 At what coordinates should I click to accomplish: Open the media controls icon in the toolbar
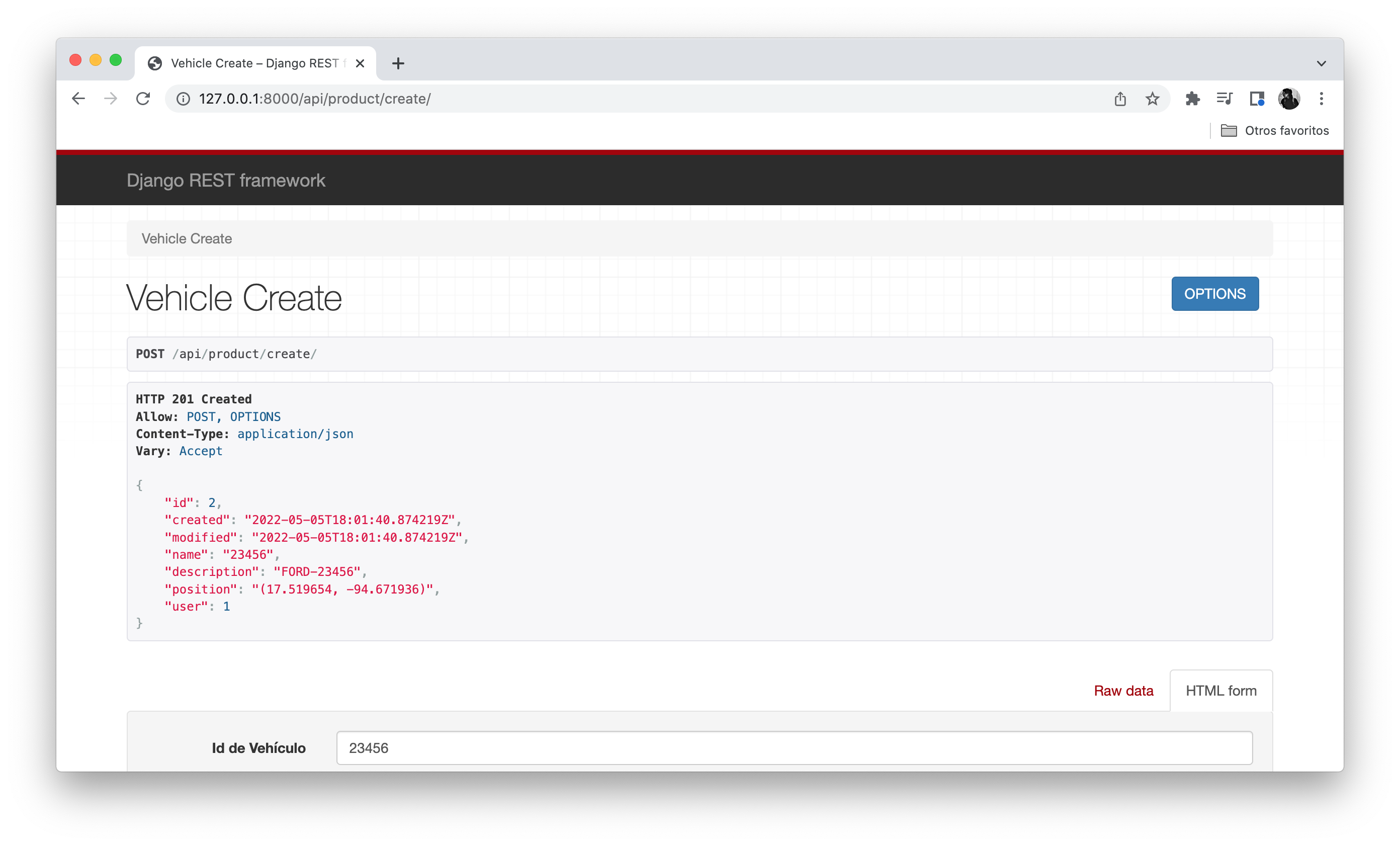tap(1224, 98)
